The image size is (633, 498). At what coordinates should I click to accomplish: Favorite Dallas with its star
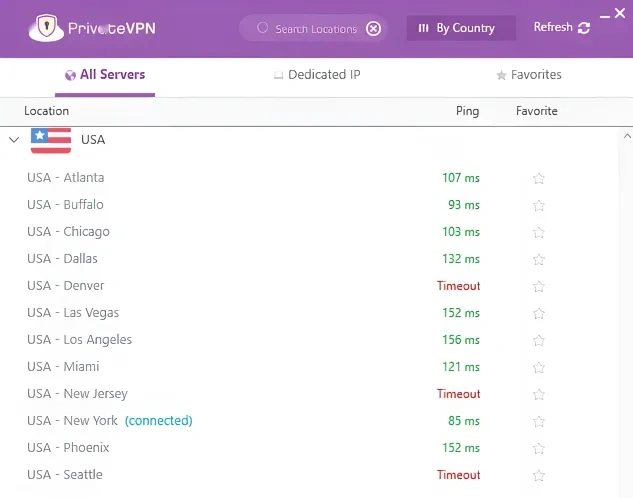pos(539,259)
